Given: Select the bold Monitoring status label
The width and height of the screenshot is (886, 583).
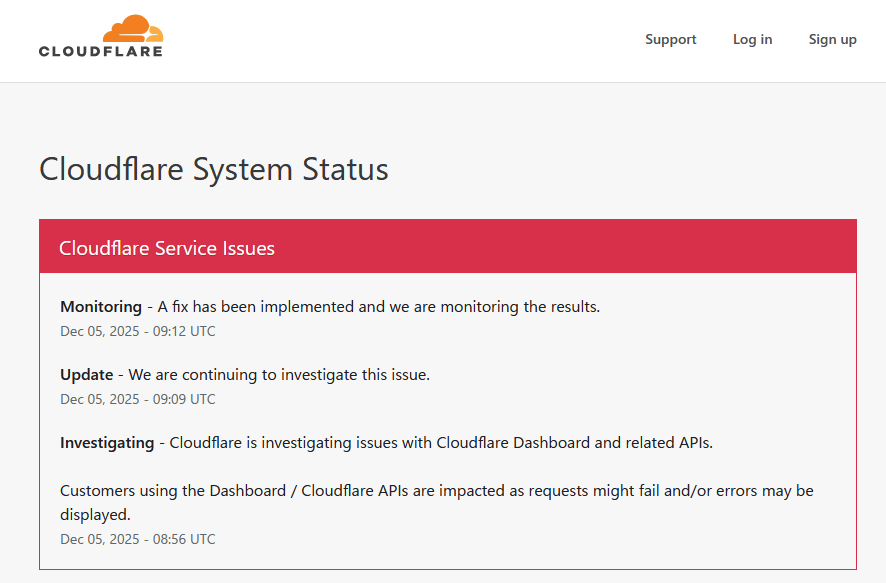Looking at the screenshot, I should [x=101, y=306].
